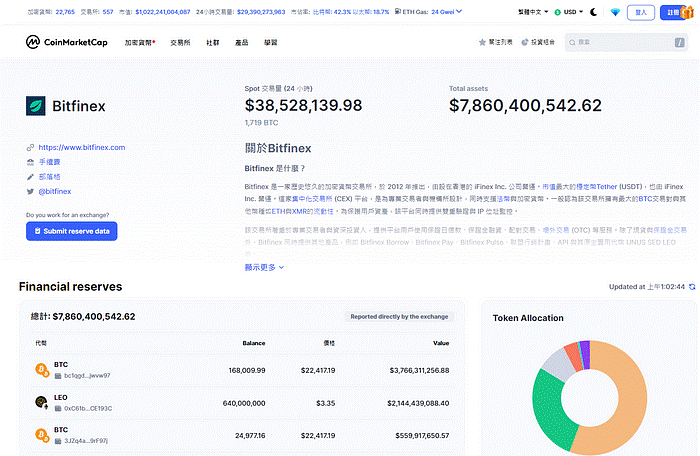The width and height of the screenshot is (700, 456).
Task: Open the Products nav menu
Action: pos(242,42)
